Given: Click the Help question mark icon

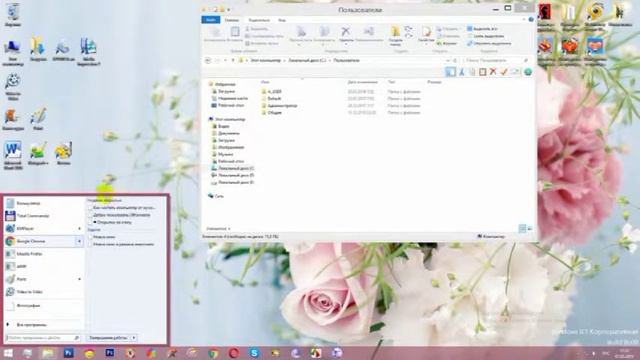Looking at the screenshot, I should (x=531, y=20).
